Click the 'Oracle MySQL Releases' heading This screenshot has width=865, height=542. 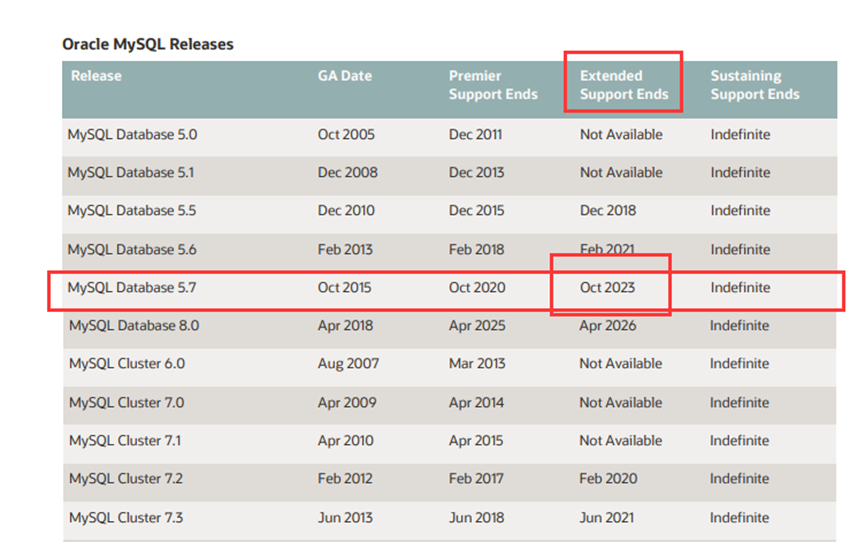point(148,44)
